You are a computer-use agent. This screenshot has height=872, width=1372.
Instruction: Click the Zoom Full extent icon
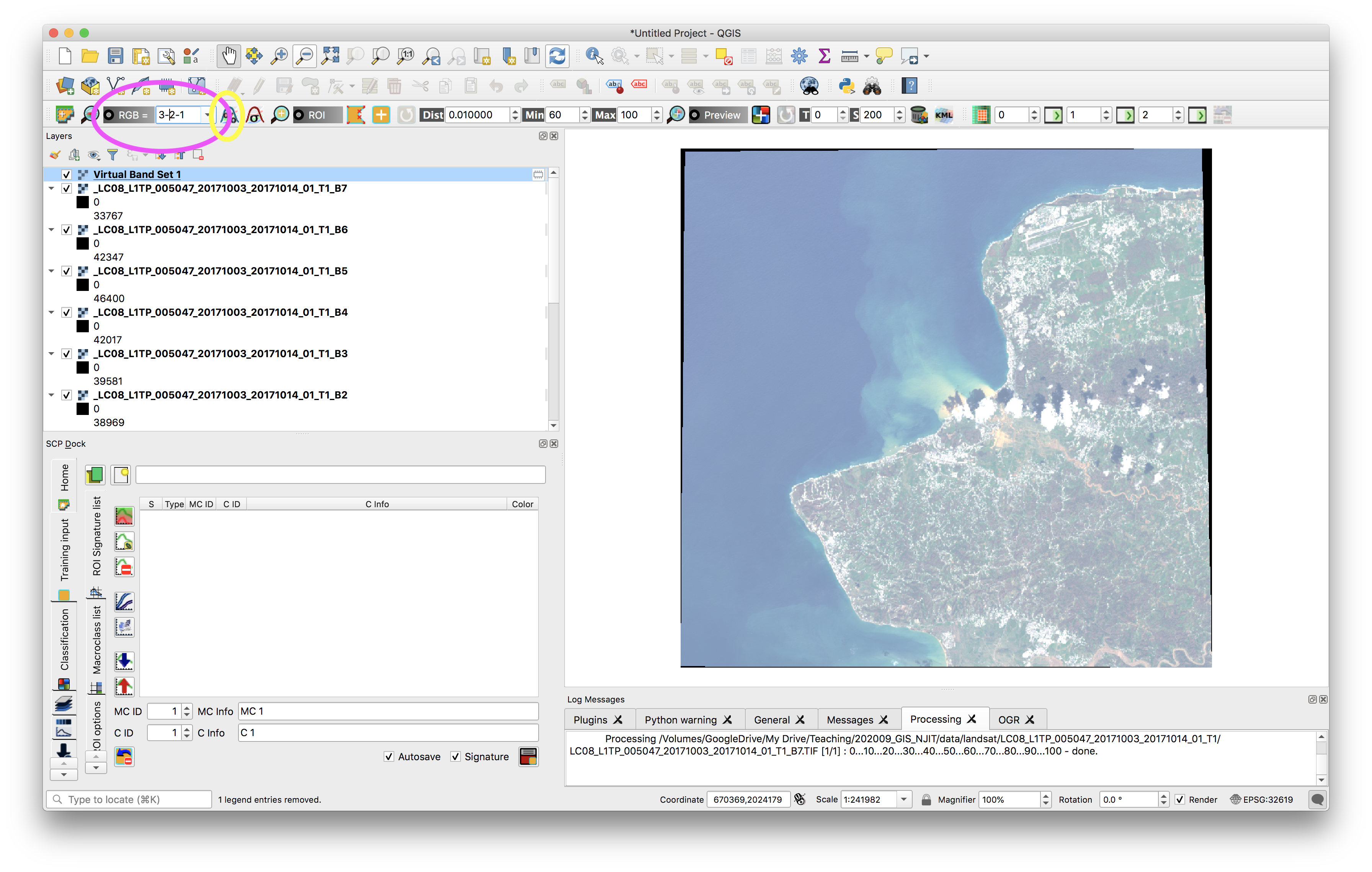[x=330, y=56]
